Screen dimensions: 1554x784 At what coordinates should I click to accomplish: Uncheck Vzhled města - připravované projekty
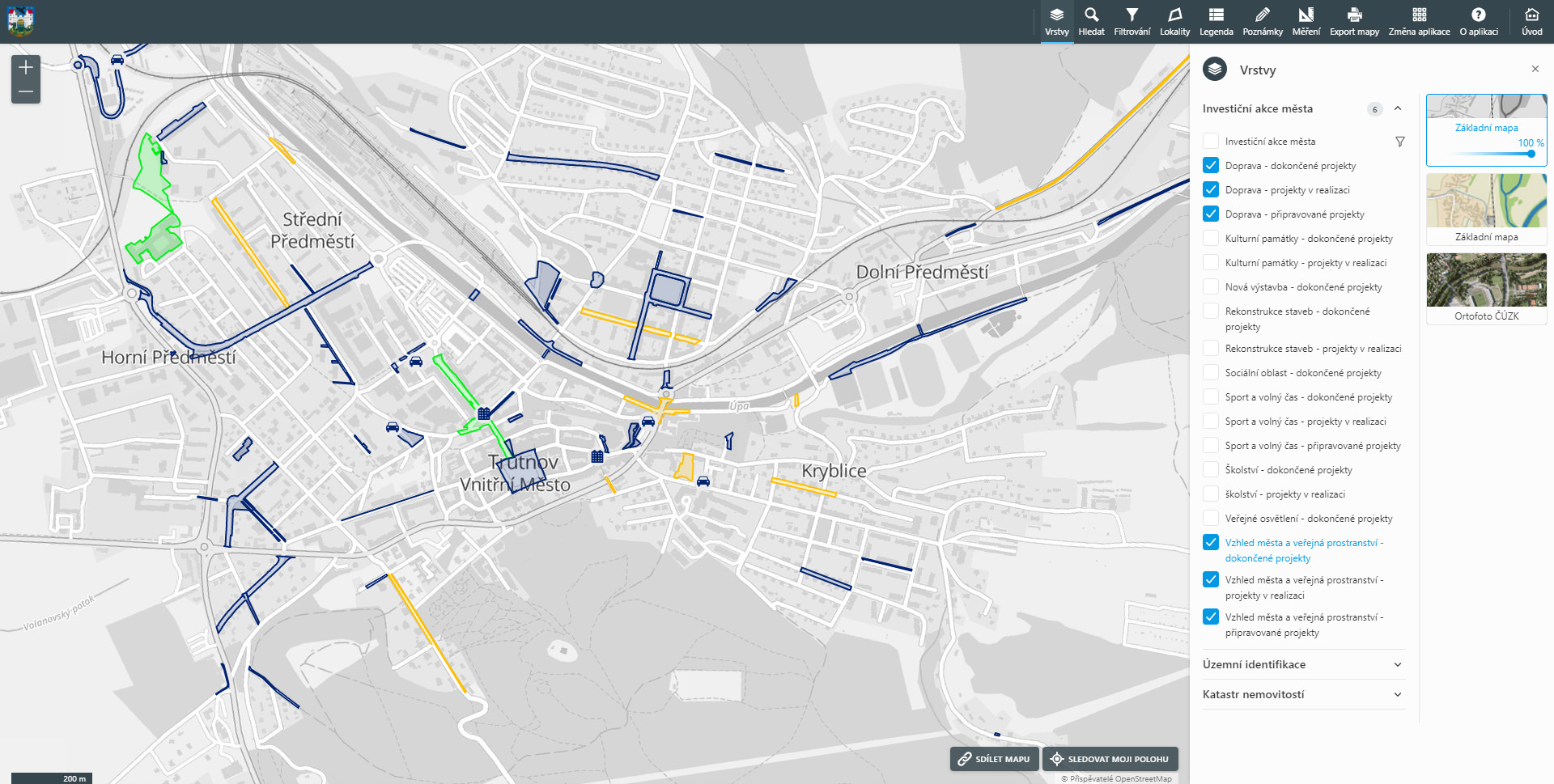[x=1211, y=617]
